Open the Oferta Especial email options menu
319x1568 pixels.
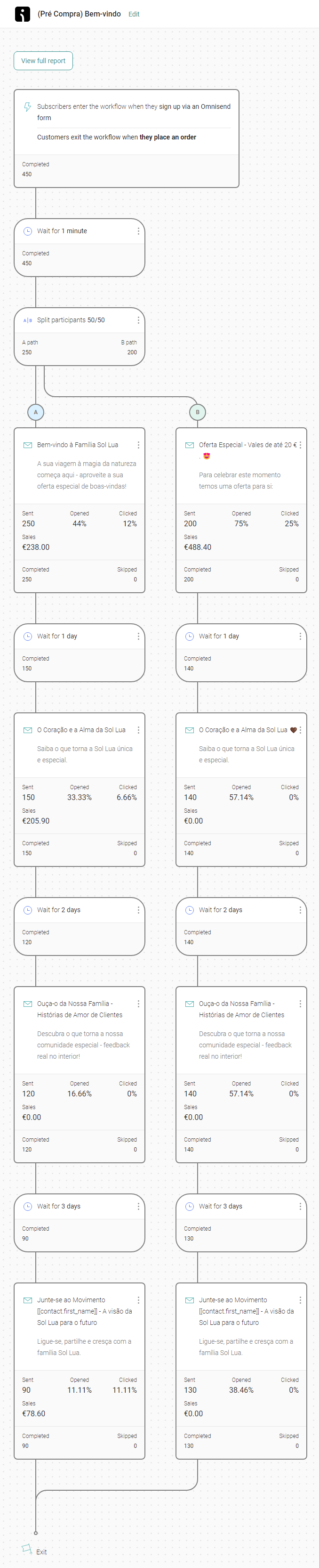(300, 445)
